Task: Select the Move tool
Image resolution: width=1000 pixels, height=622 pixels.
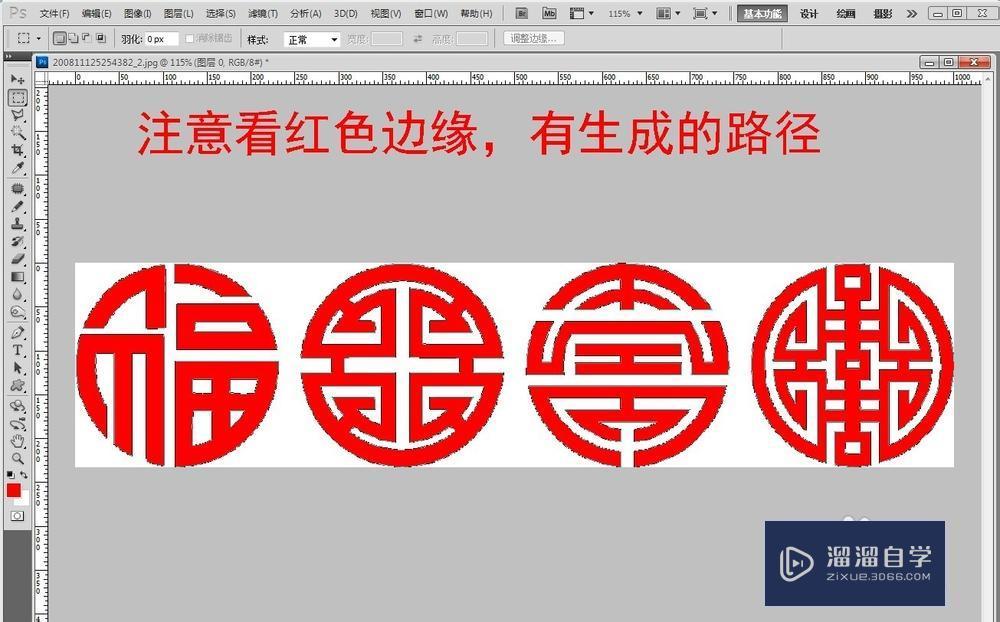Action: coord(17,79)
